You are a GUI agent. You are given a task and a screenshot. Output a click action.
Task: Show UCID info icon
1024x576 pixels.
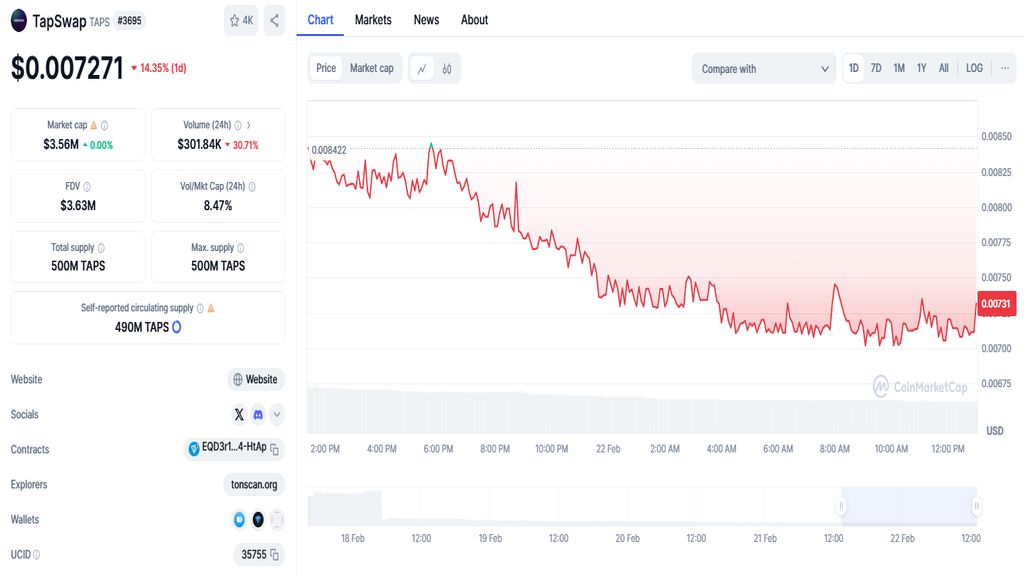tap(37, 555)
